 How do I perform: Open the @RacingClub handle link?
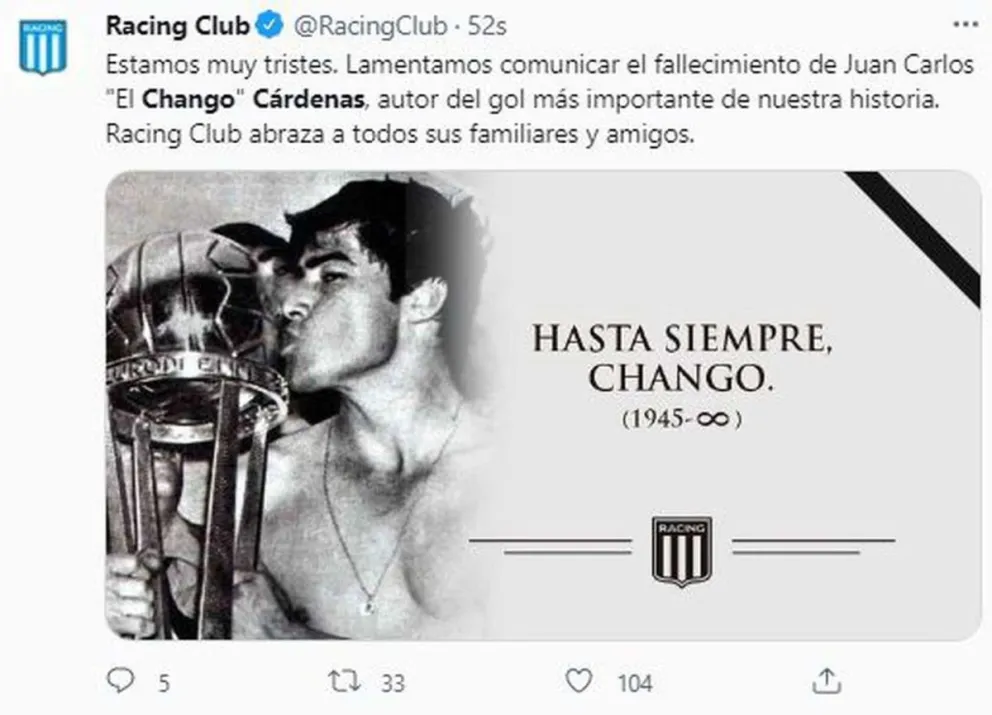tap(371, 26)
